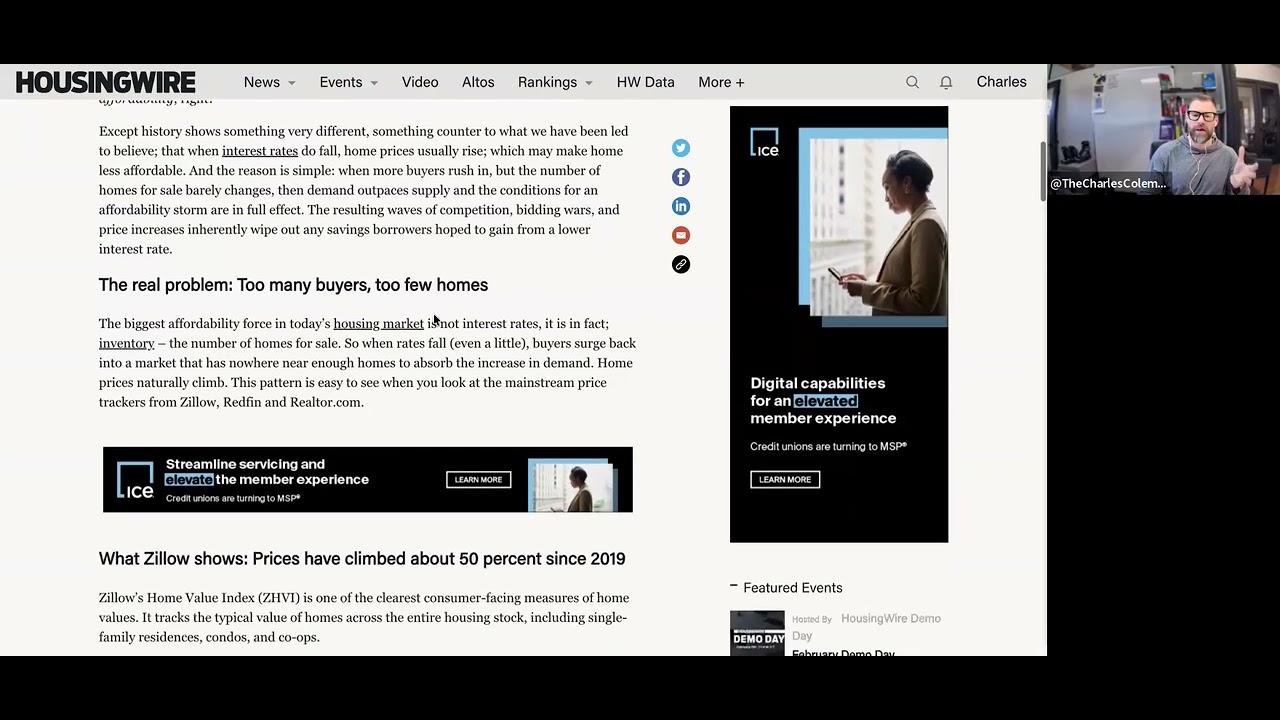
Task: Open the HW Data nav item
Action: pos(646,82)
